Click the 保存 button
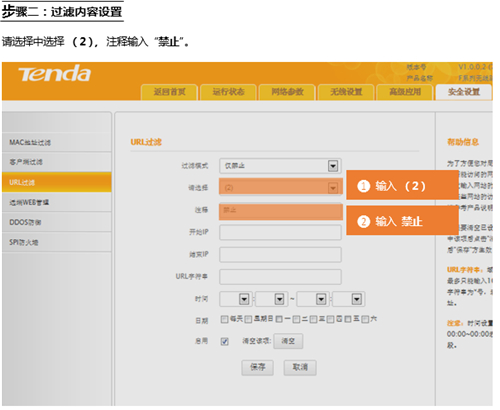 click(x=258, y=367)
